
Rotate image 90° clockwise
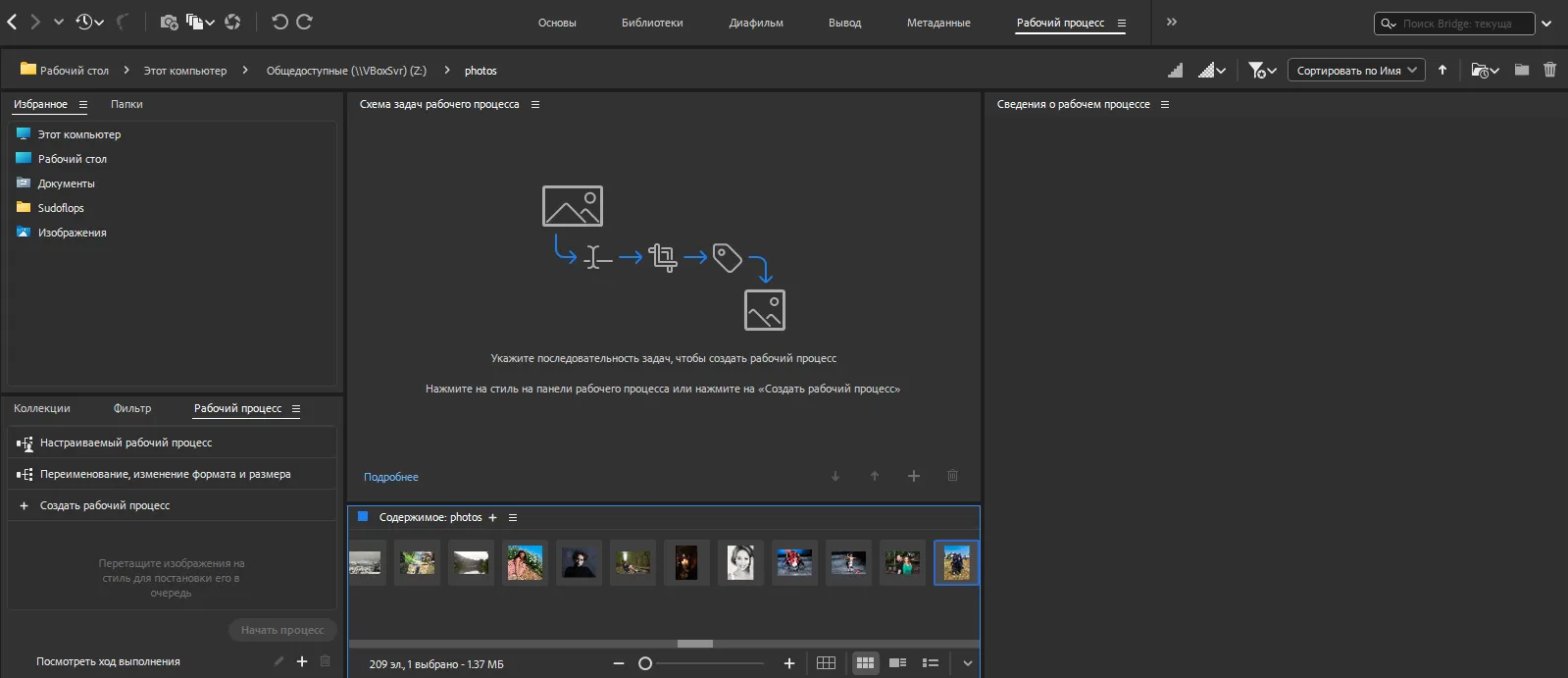[305, 22]
